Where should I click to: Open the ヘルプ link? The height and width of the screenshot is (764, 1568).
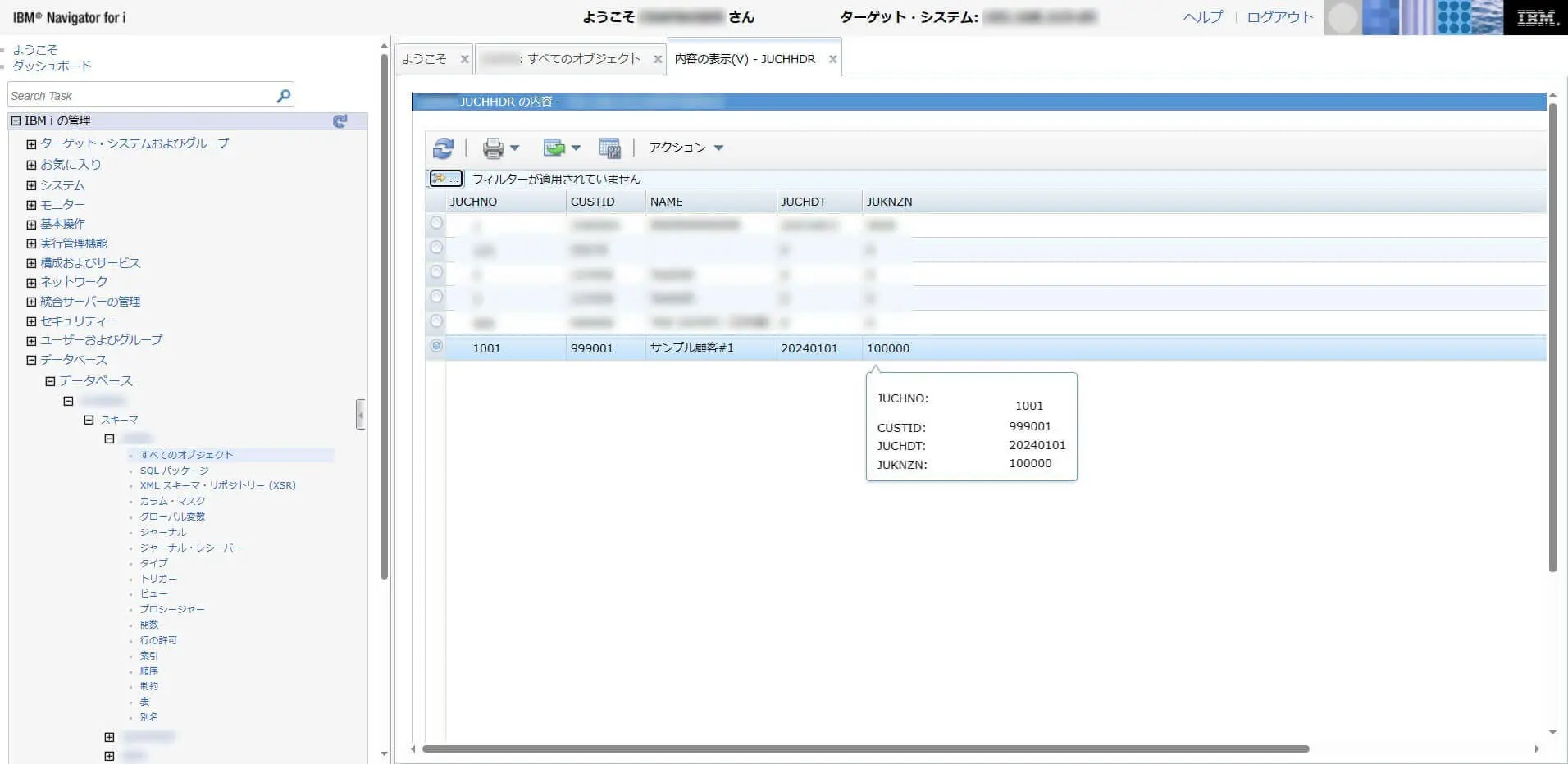pyautogui.click(x=1203, y=17)
